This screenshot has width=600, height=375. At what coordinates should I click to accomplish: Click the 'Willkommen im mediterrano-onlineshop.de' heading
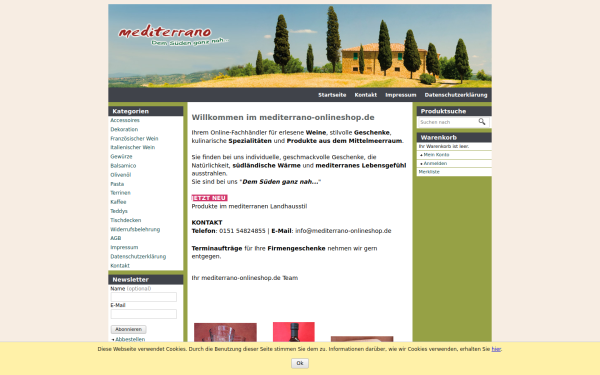[x=283, y=117]
